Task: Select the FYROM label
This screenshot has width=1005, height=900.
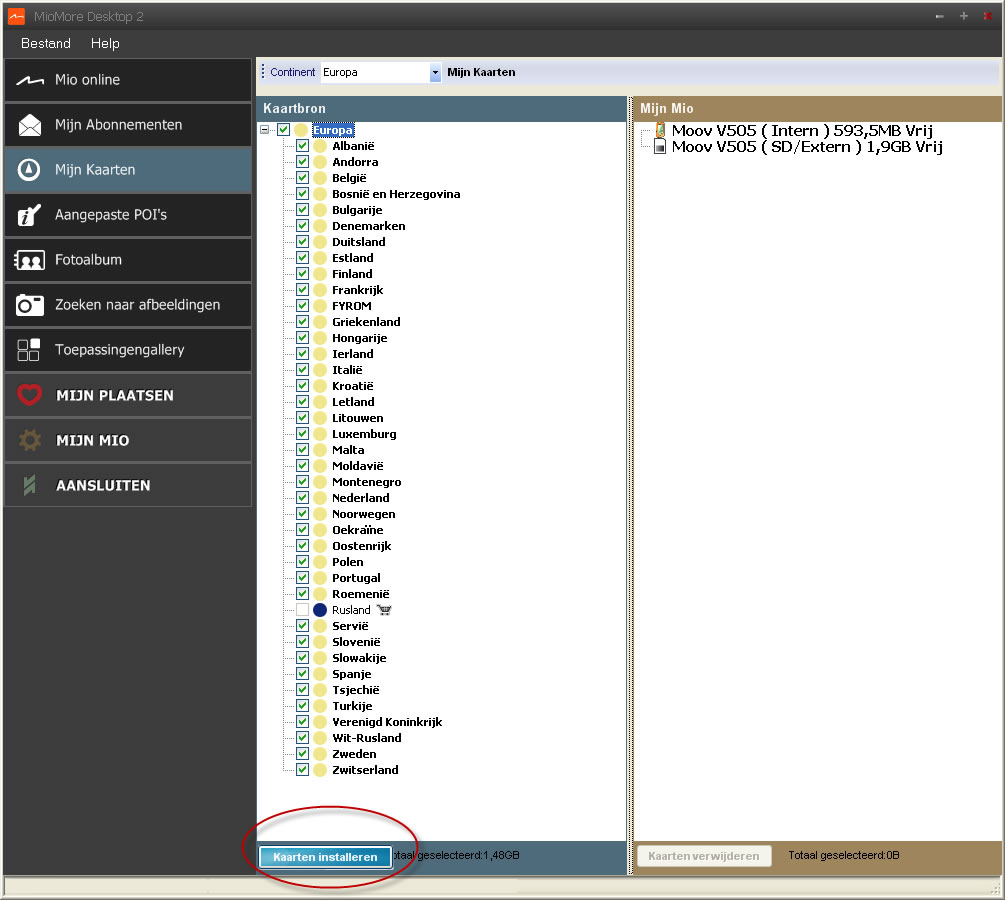Action: (x=352, y=306)
